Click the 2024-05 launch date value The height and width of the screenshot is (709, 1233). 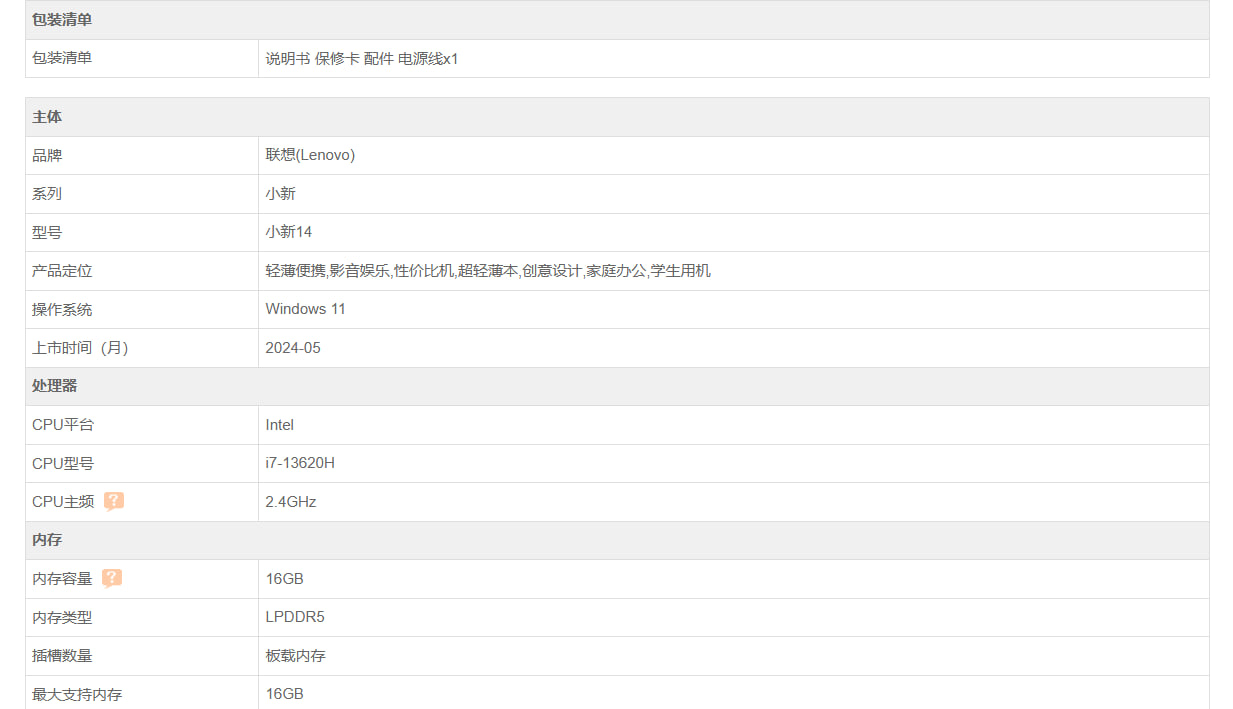click(x=293, y=348)
